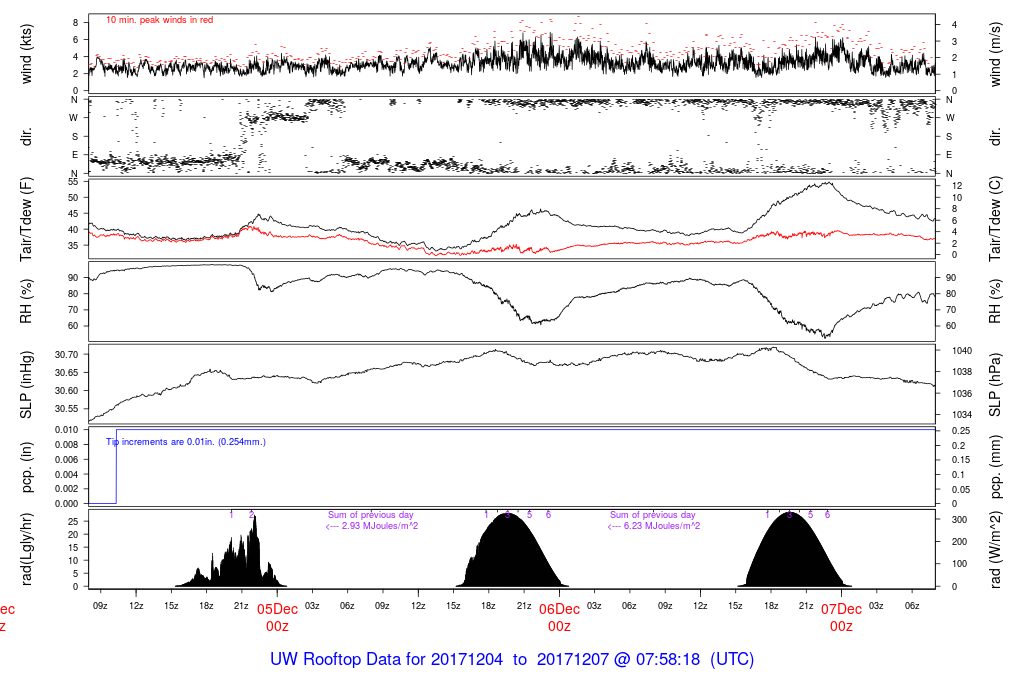1024x700 pixels.
Task: Click the 'Tip increments are 0.01in.' annotation
Action: click(x=161, y=442)
